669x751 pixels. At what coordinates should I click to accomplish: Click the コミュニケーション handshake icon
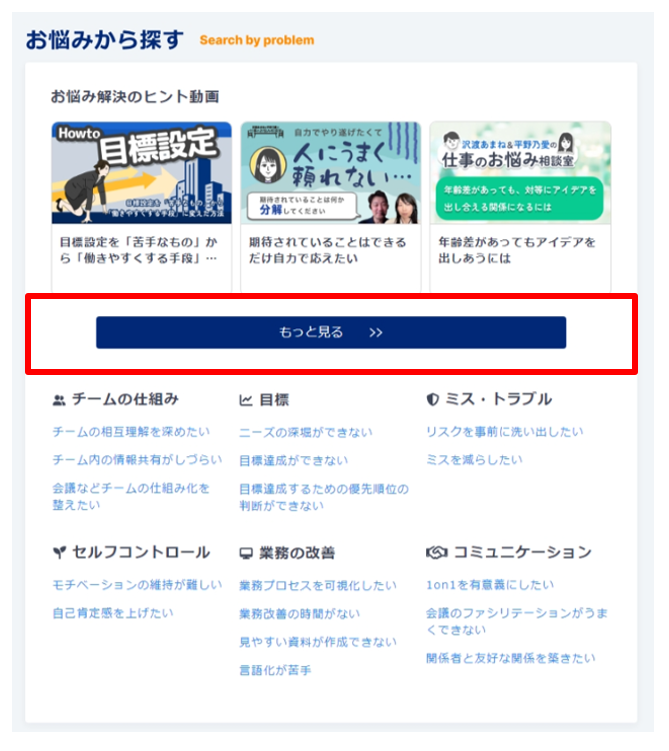[x=437, y=553]
